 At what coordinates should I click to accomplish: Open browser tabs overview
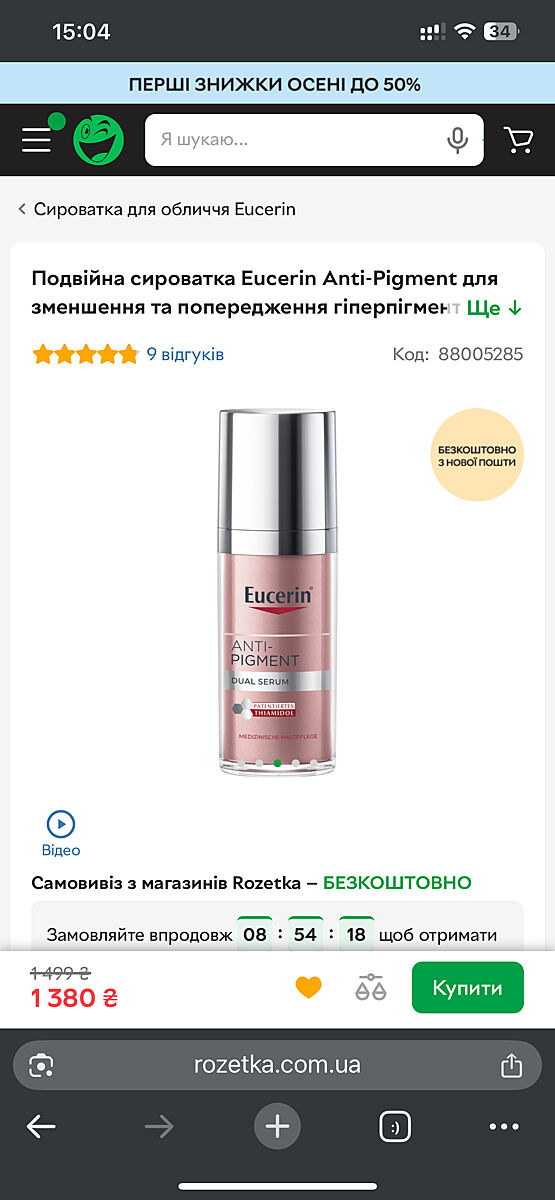(395, 1127)
